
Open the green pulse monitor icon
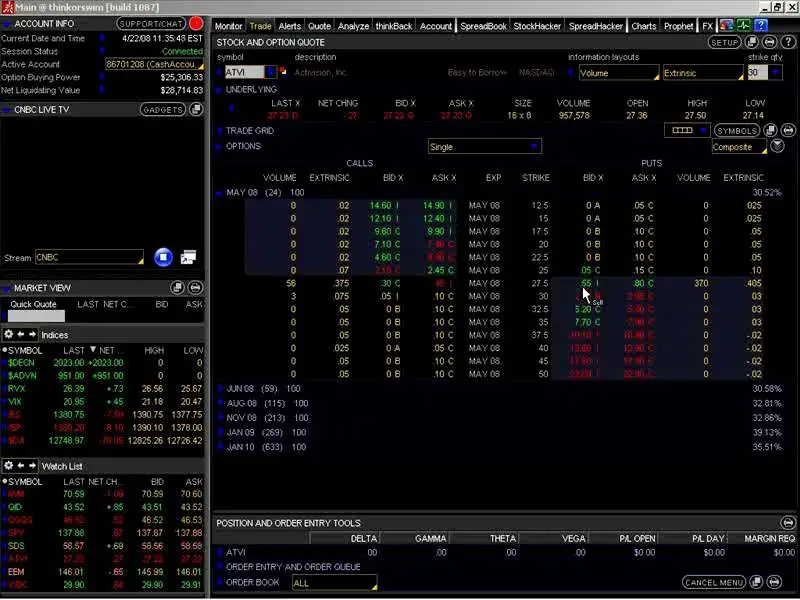(743, 25)
